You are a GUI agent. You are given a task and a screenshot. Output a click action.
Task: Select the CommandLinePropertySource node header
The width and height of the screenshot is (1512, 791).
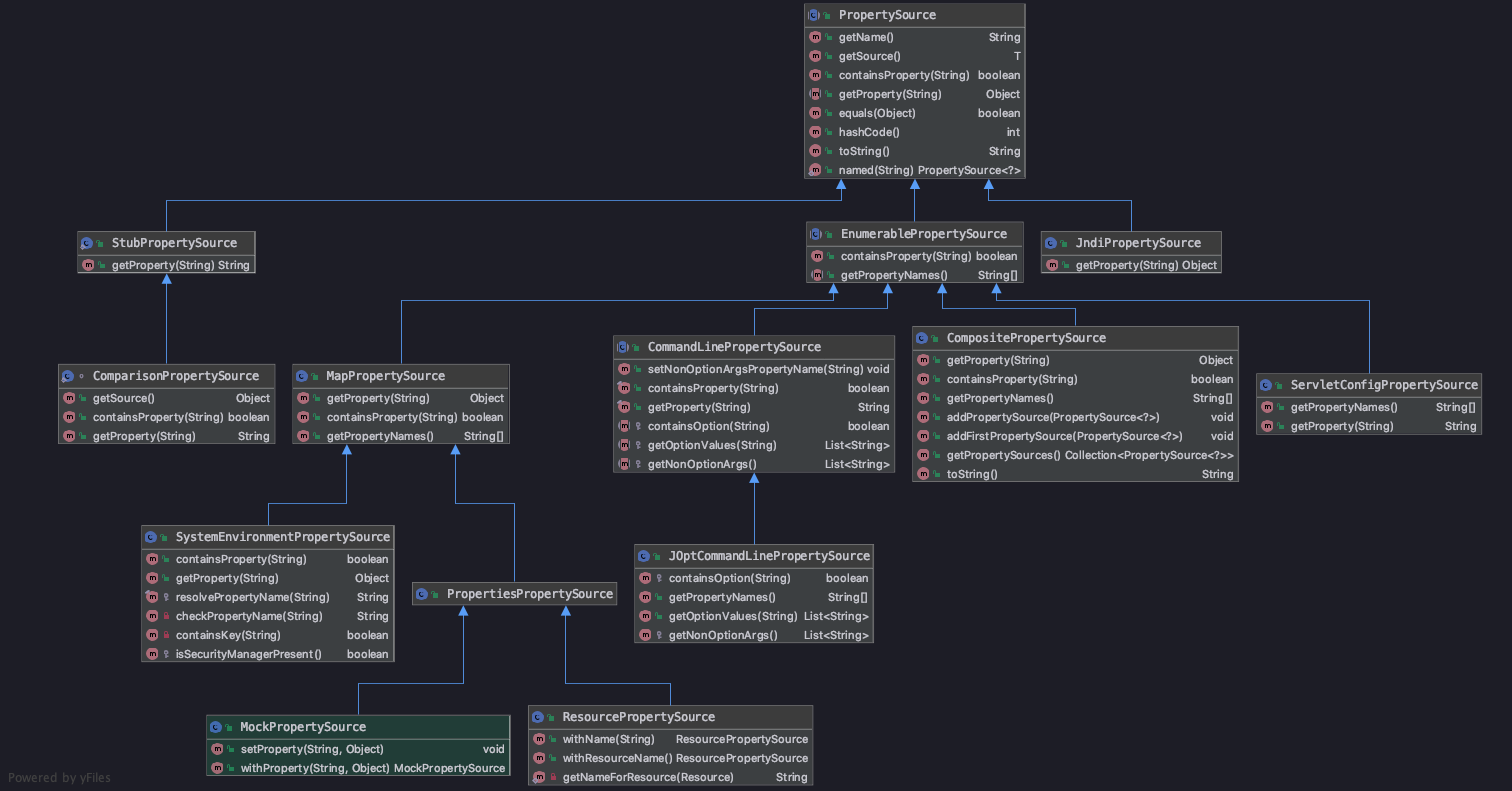(754, 347)
